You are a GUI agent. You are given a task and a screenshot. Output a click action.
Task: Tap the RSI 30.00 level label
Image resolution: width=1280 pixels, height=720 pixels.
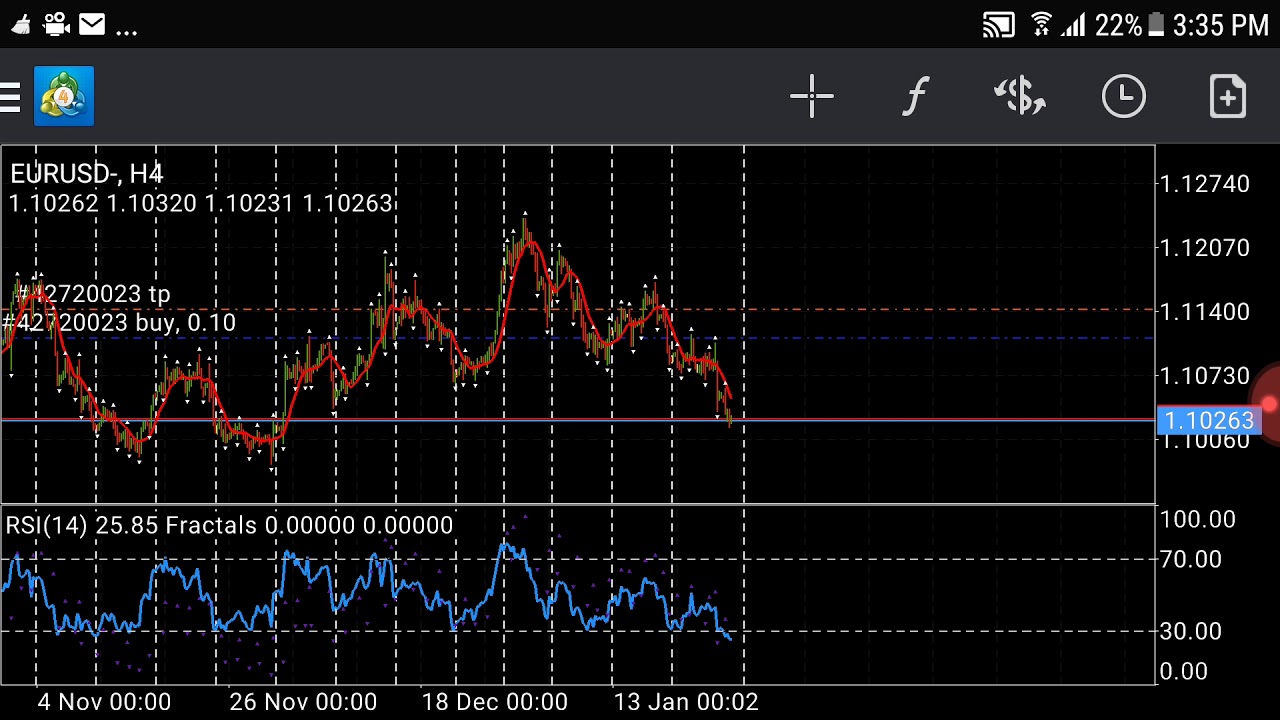tap(1190, 632)
